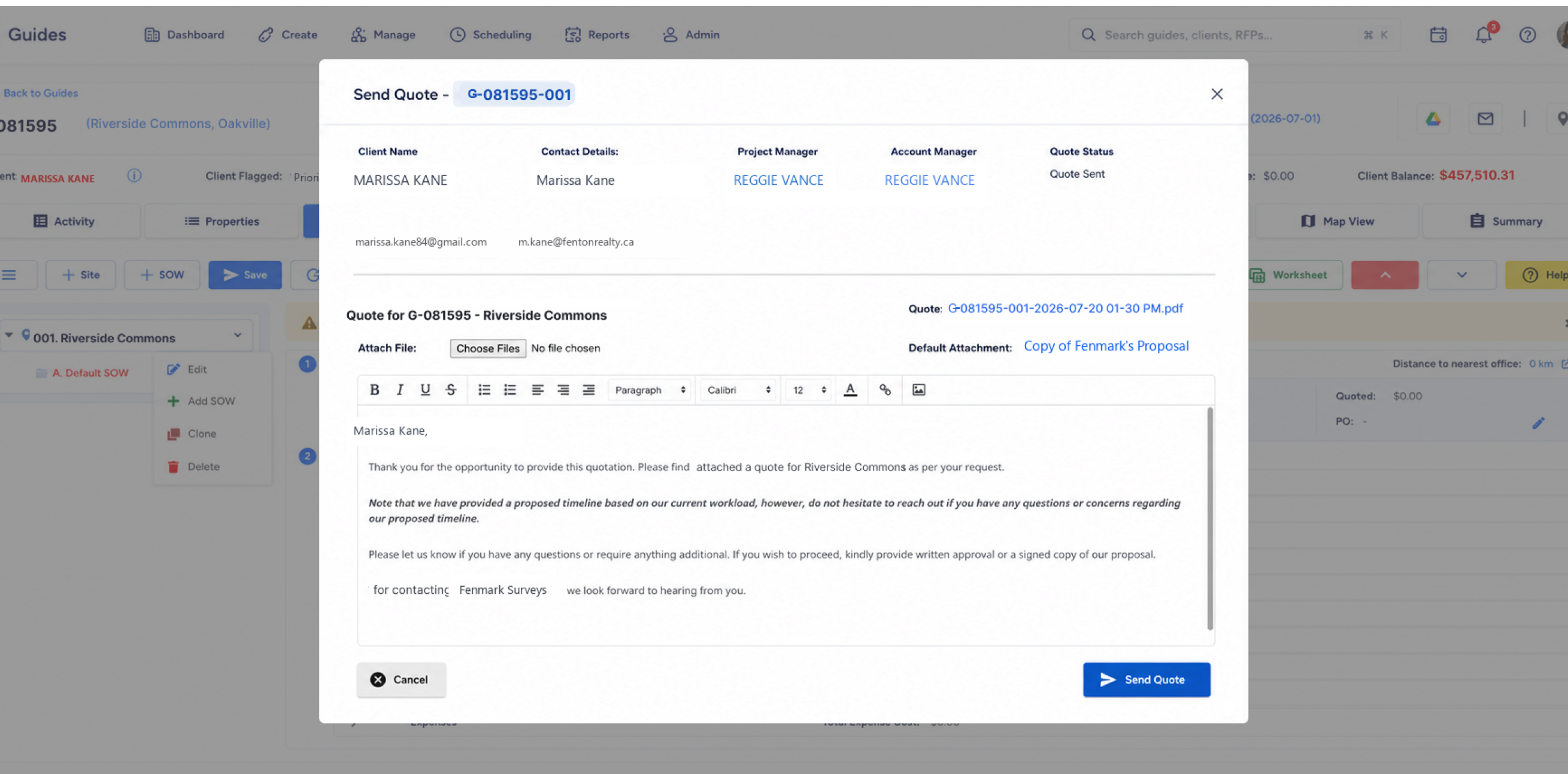Open font color picker
Image resolution: width=1568 pixels, height=774 pixels.
click(850, 390)
